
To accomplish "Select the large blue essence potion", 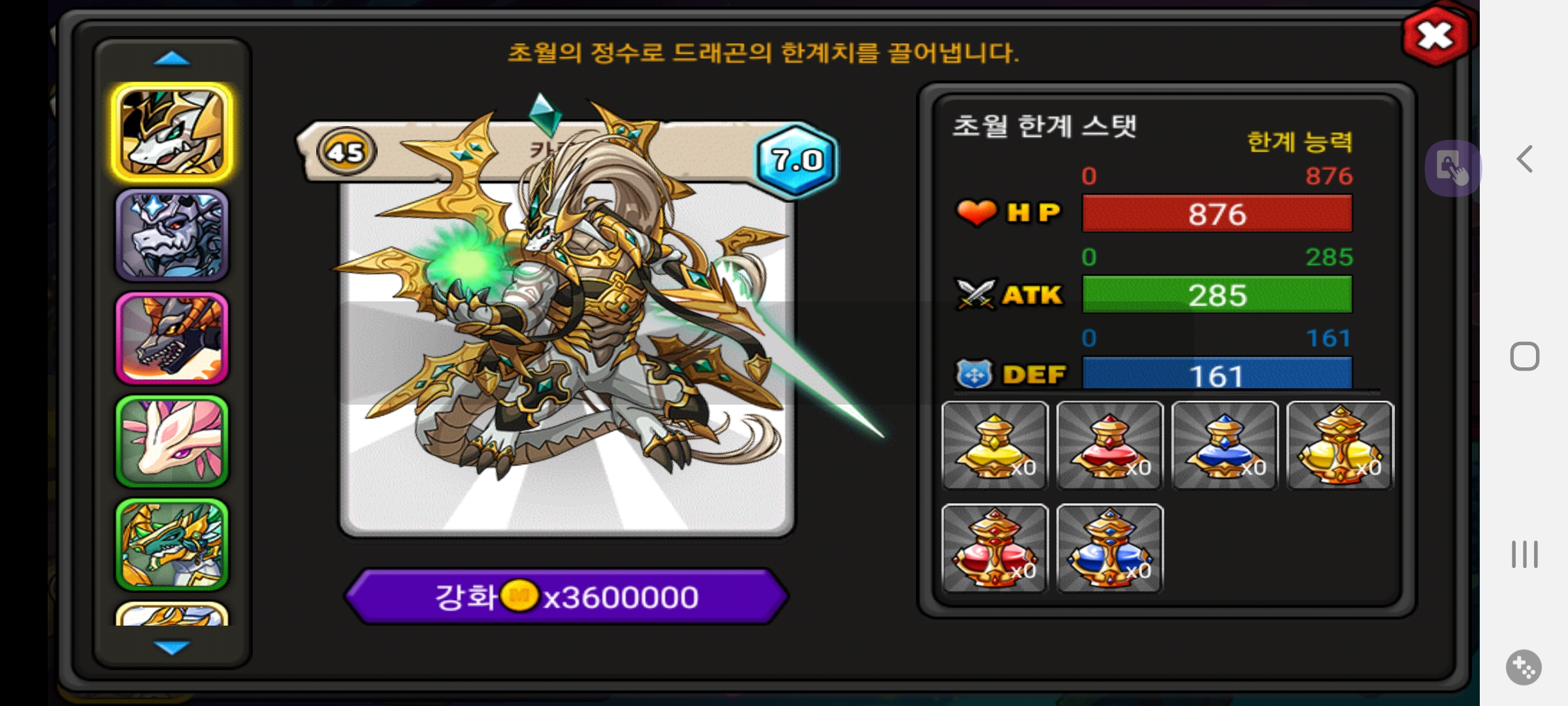I will 1109,548.
